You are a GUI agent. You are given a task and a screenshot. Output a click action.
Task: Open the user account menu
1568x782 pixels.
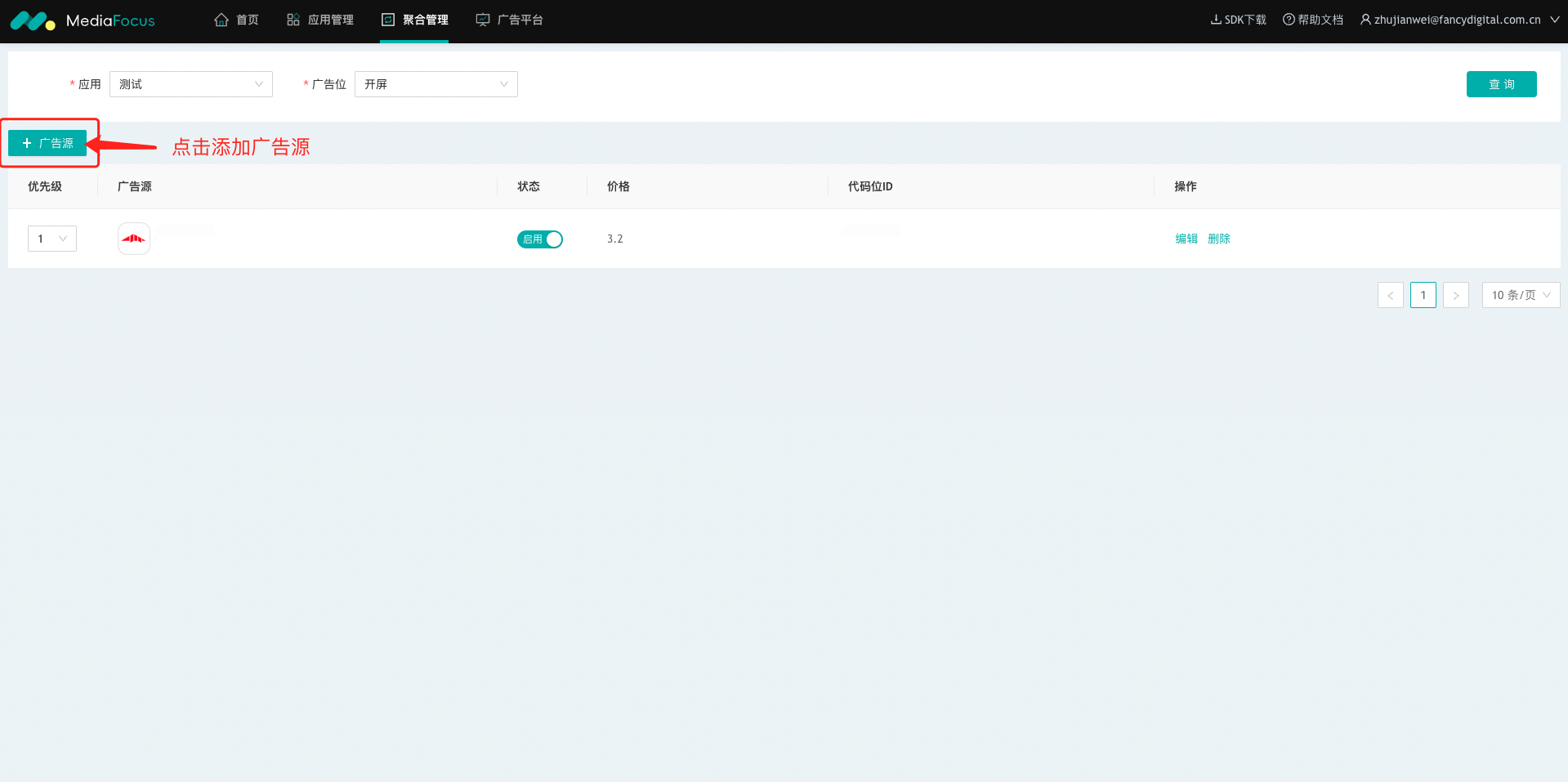click(x=1459, y=20)
